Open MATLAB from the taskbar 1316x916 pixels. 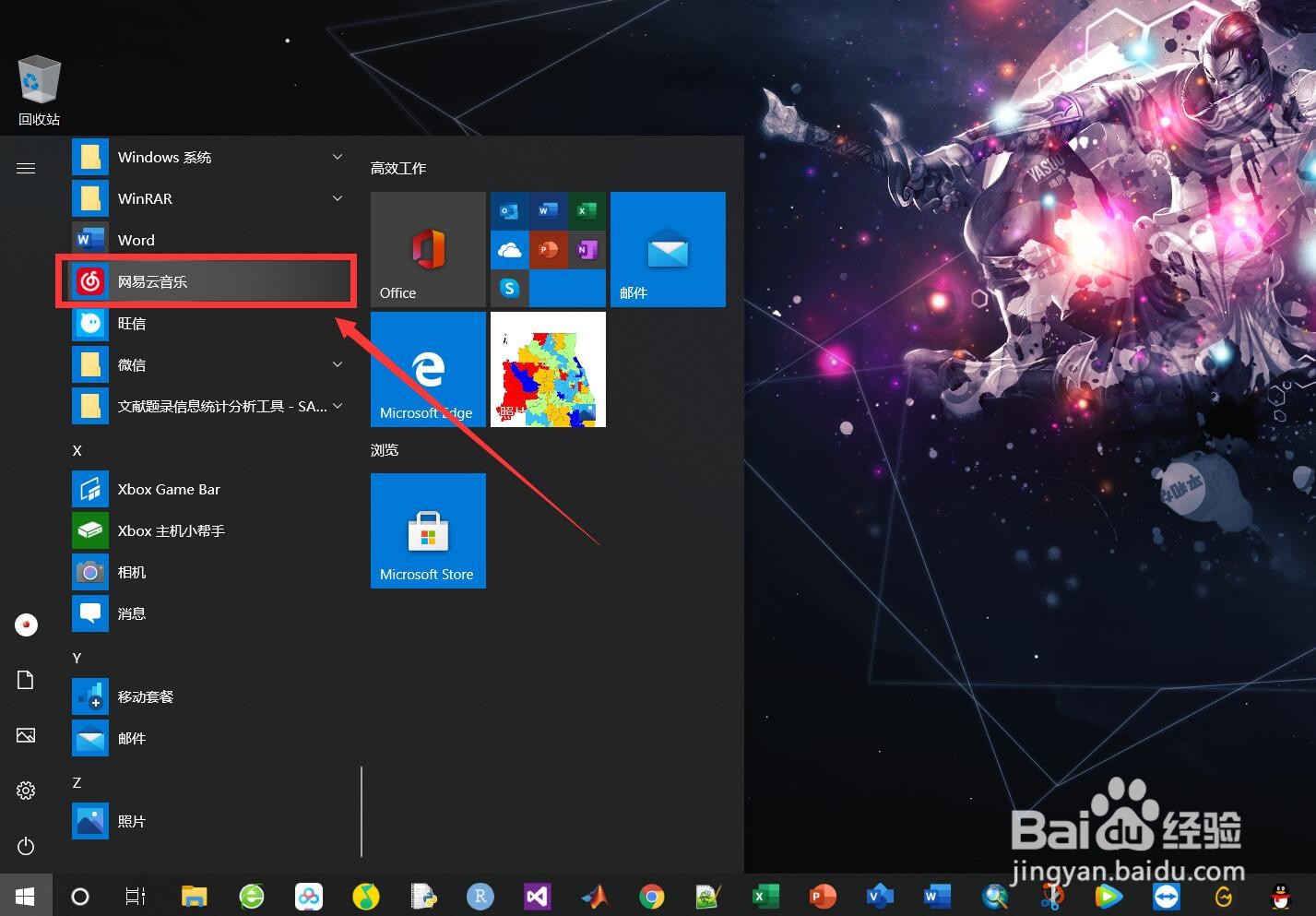click(x=595, y=896)
